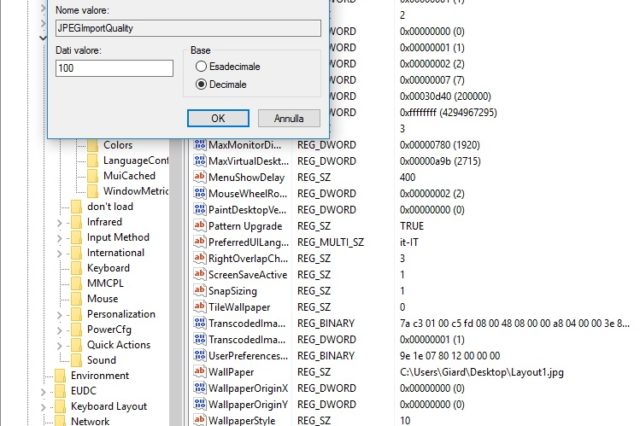Image resolution: width=640 pixels, height=426 pixels.
Task: Click the WallpaperStyle value 10
Action: (x=405, y=420)
